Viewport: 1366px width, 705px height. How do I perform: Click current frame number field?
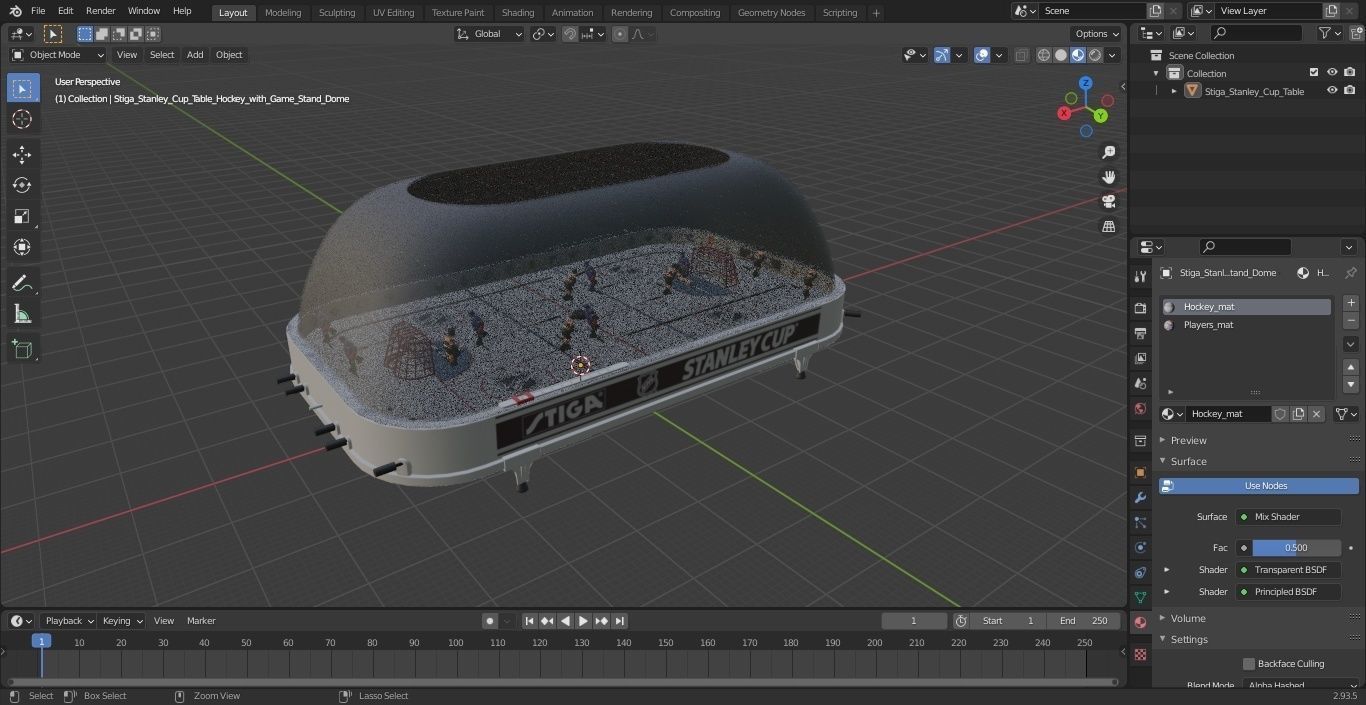(x=914, y=621)
